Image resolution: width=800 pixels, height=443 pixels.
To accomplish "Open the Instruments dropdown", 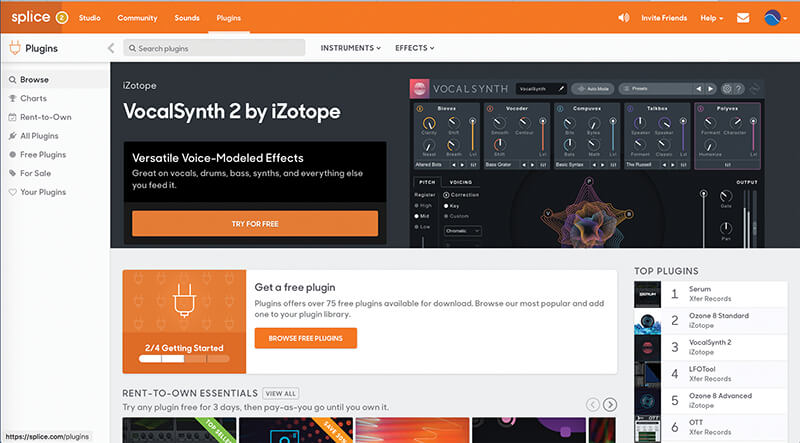I will (351, 48).
